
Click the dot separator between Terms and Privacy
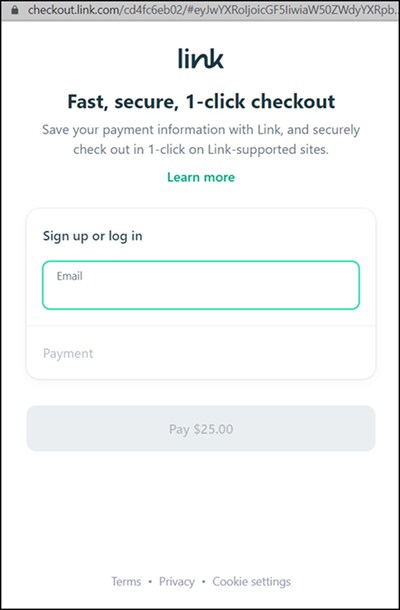pos(150,582)
